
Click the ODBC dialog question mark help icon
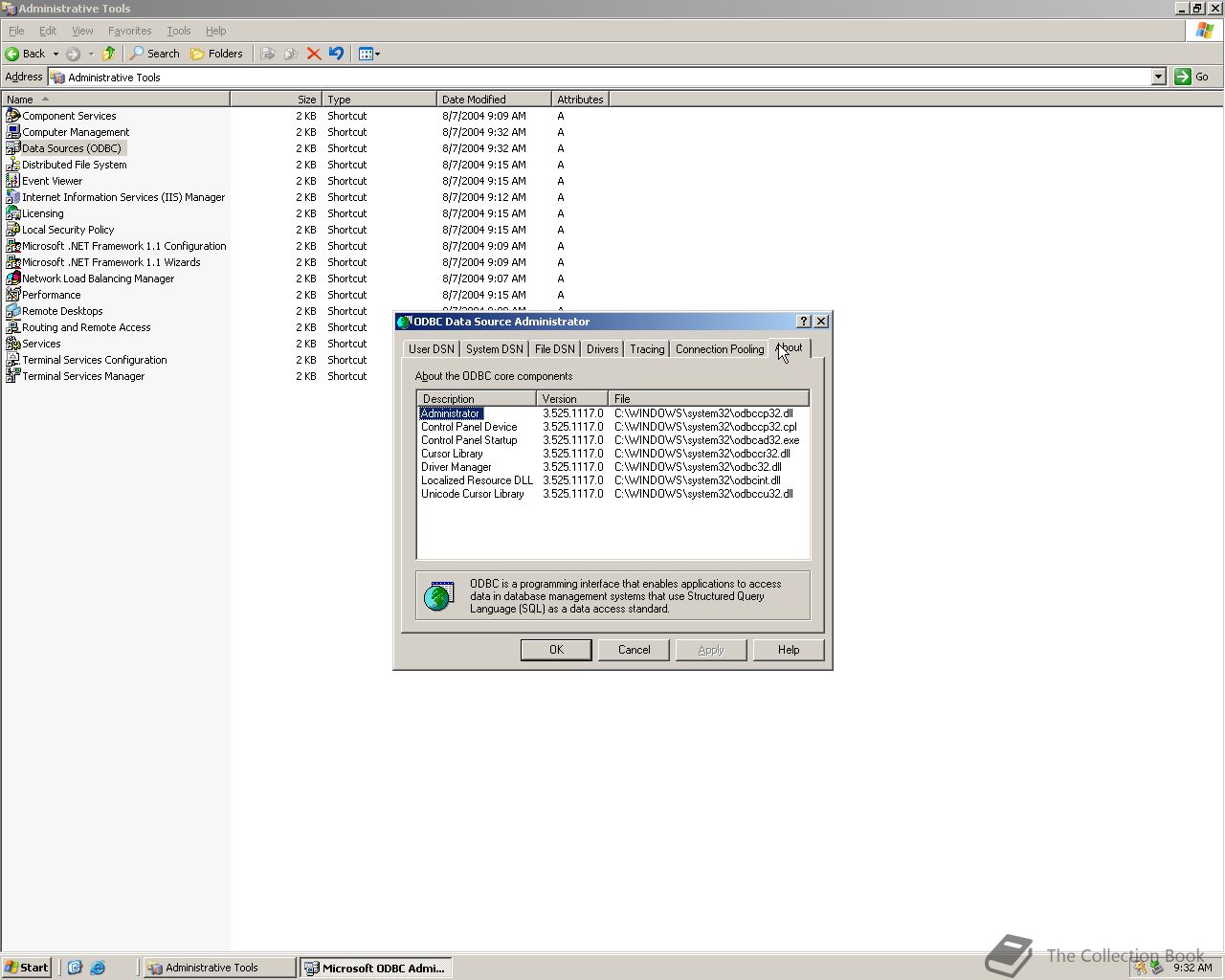click(804, 322)
